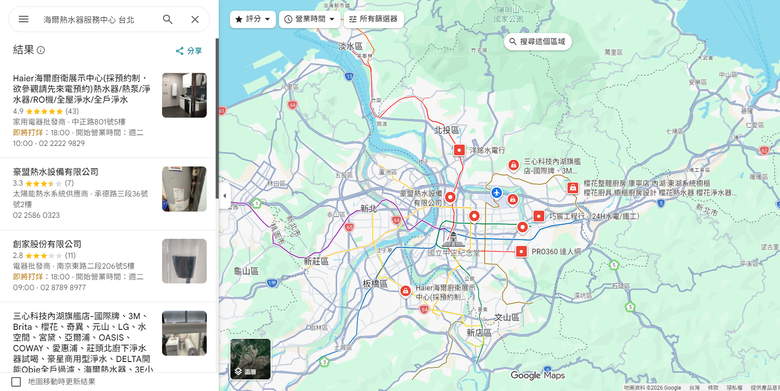
Task: Click the results info icon
Action: point(41,50)
